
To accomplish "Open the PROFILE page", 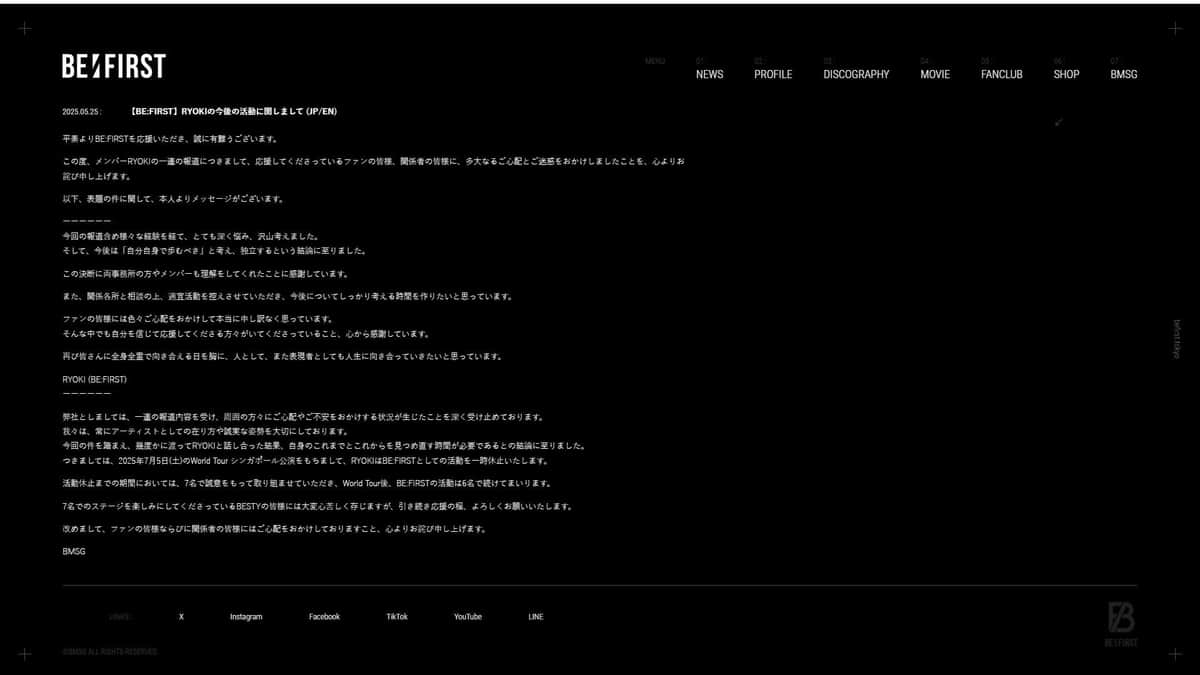I will pyautogui.click(x=774, y=74).
